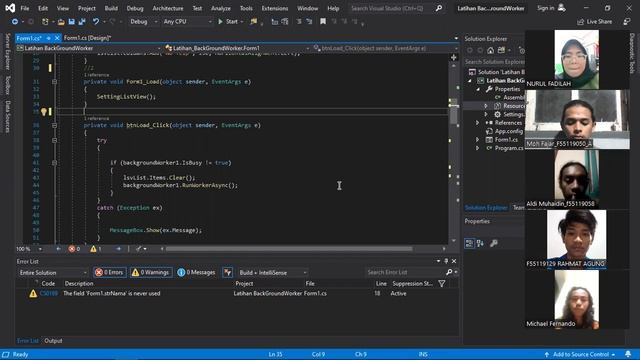Click the feedback icon beside Live Share
The width and height of the screenshot is (640, 360).
pos(627,22)
